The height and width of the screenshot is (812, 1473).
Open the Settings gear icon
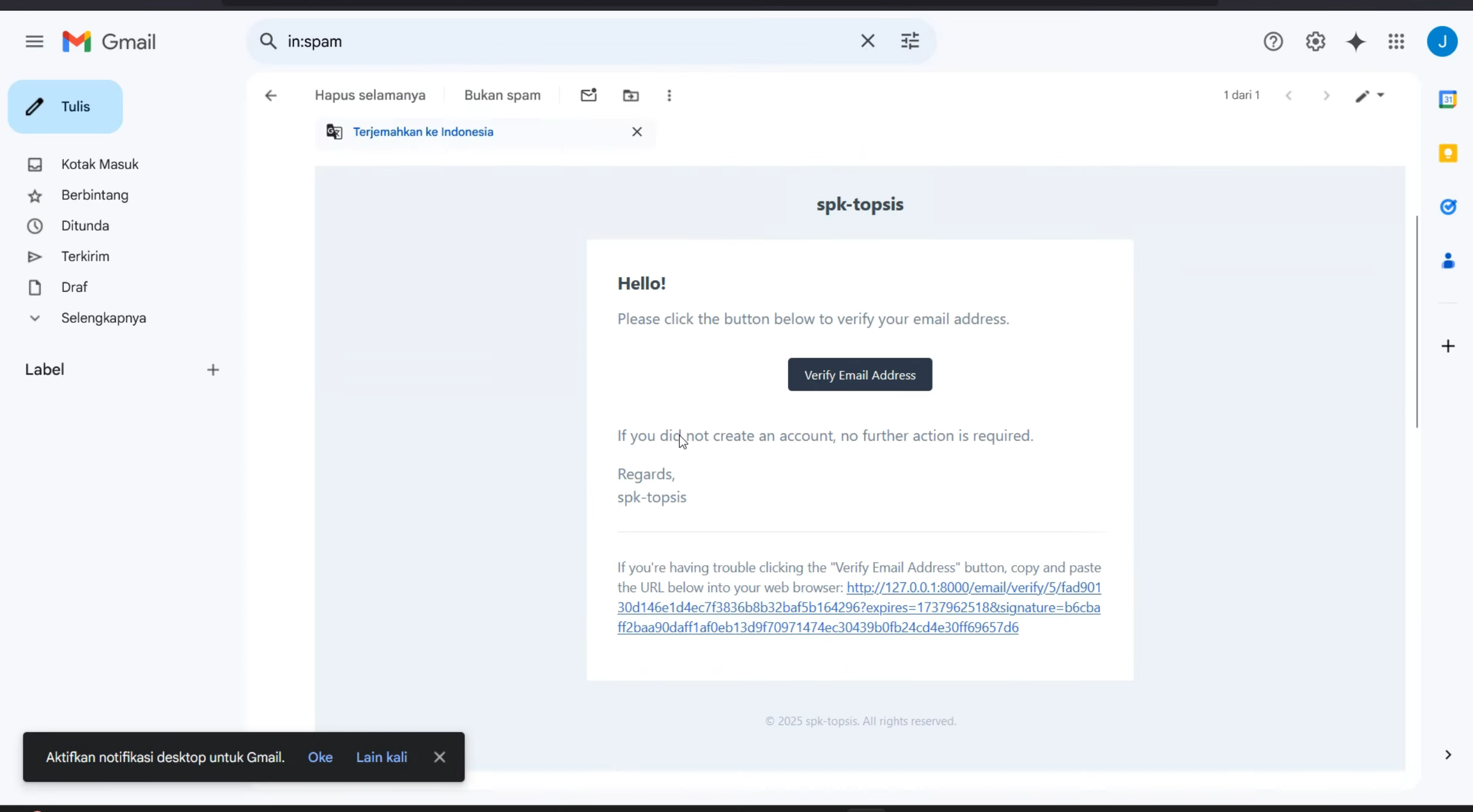1315,41
